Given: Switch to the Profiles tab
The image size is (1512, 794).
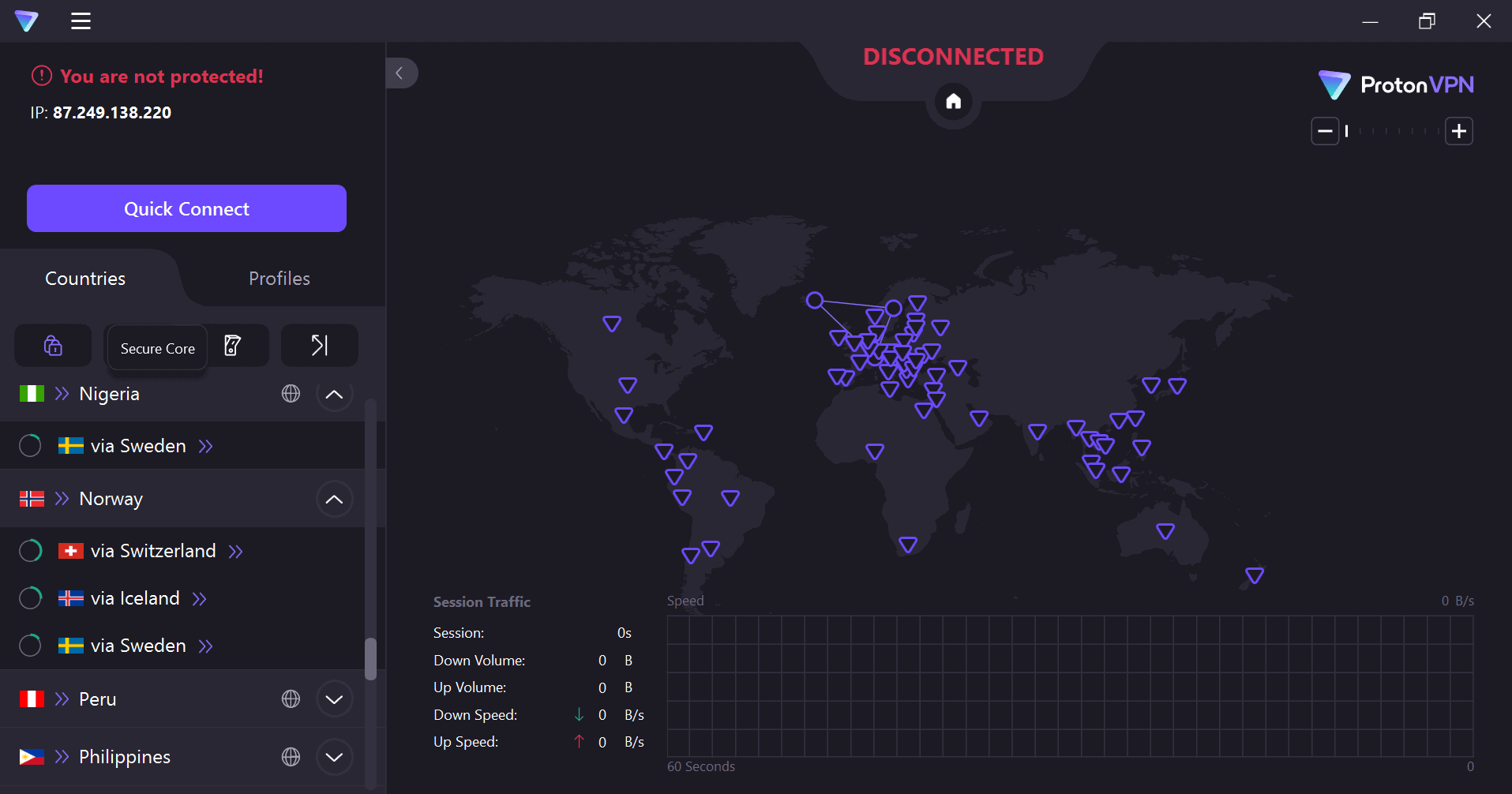Looking at the screenshot, I should coord(279,279).
